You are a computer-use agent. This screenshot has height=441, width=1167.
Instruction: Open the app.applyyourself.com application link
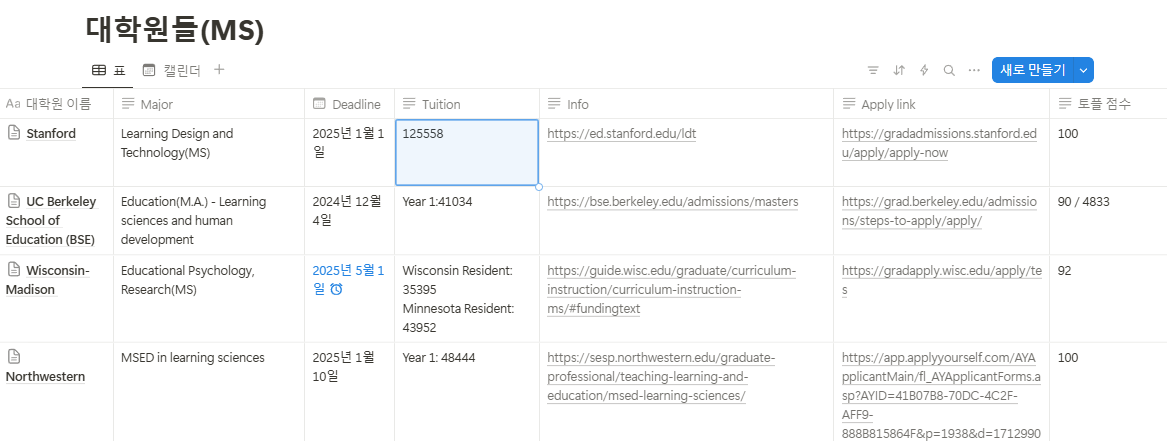(941, 396)
